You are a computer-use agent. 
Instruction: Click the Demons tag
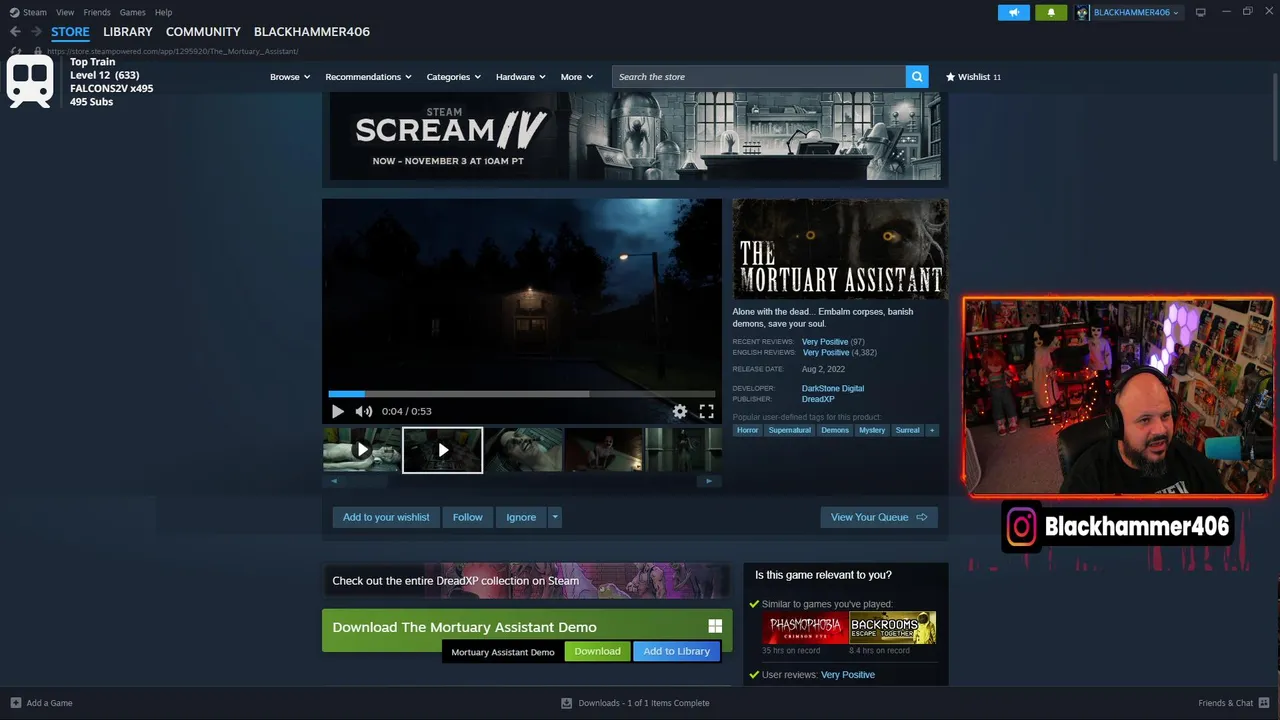click(835, 430)
